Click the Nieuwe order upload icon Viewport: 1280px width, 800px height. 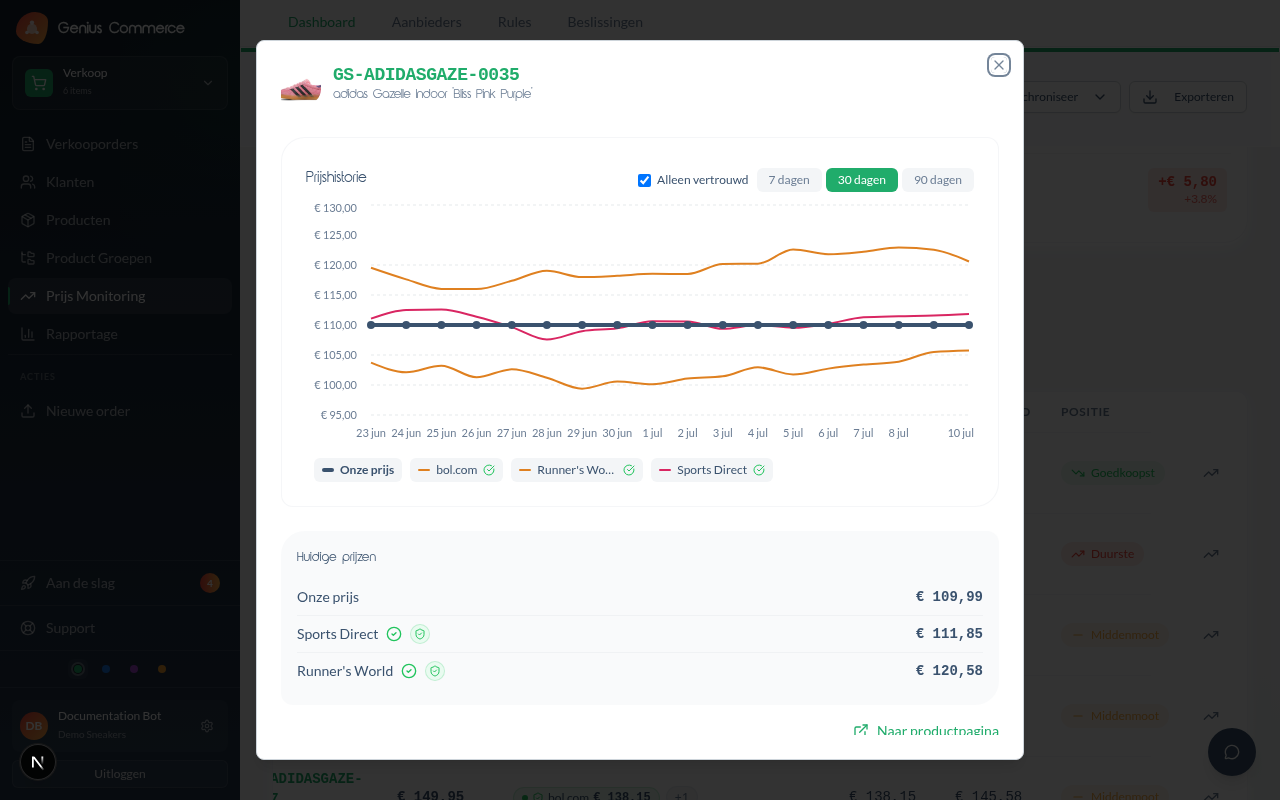27,411
